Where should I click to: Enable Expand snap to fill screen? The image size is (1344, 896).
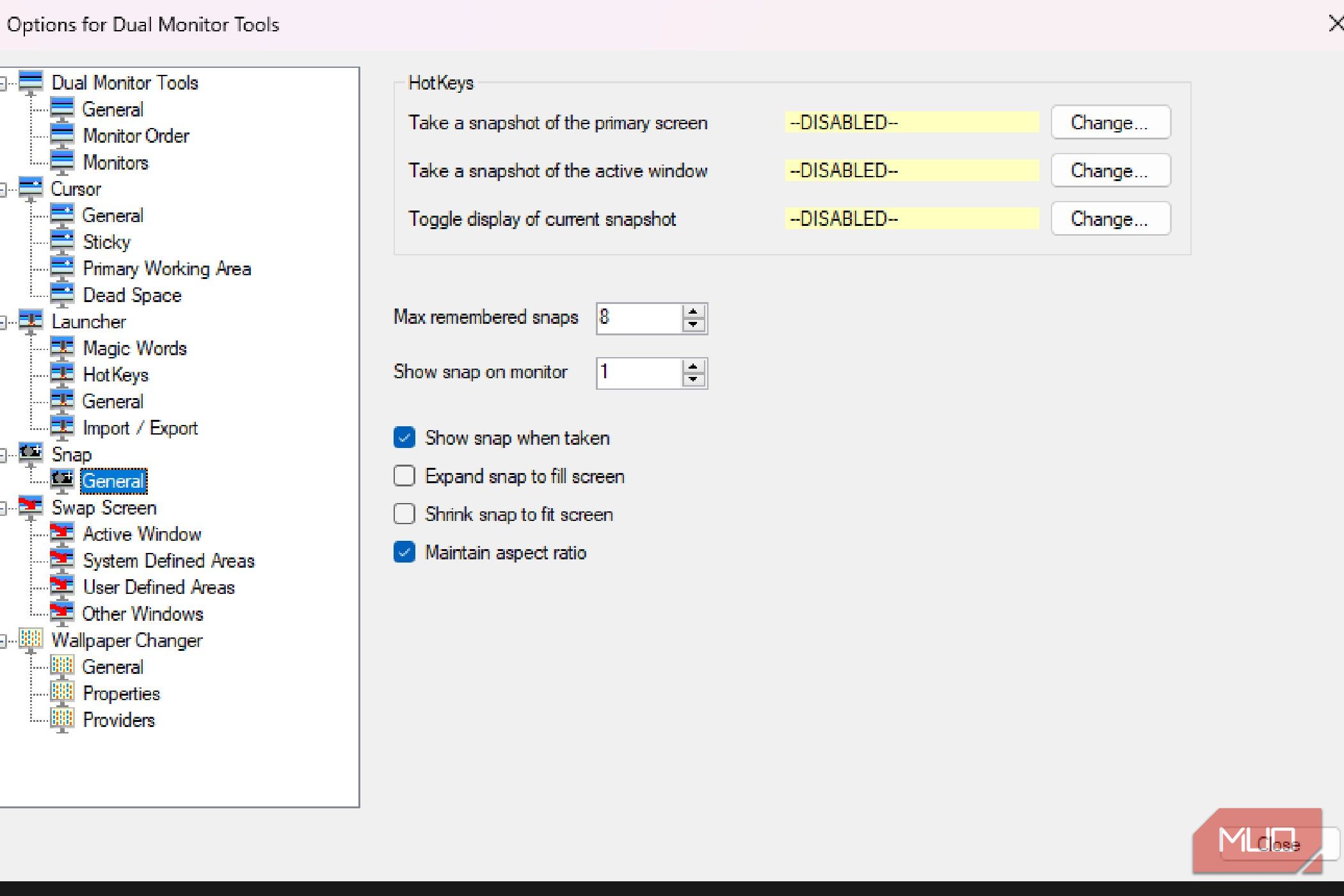tap(404, 476)
